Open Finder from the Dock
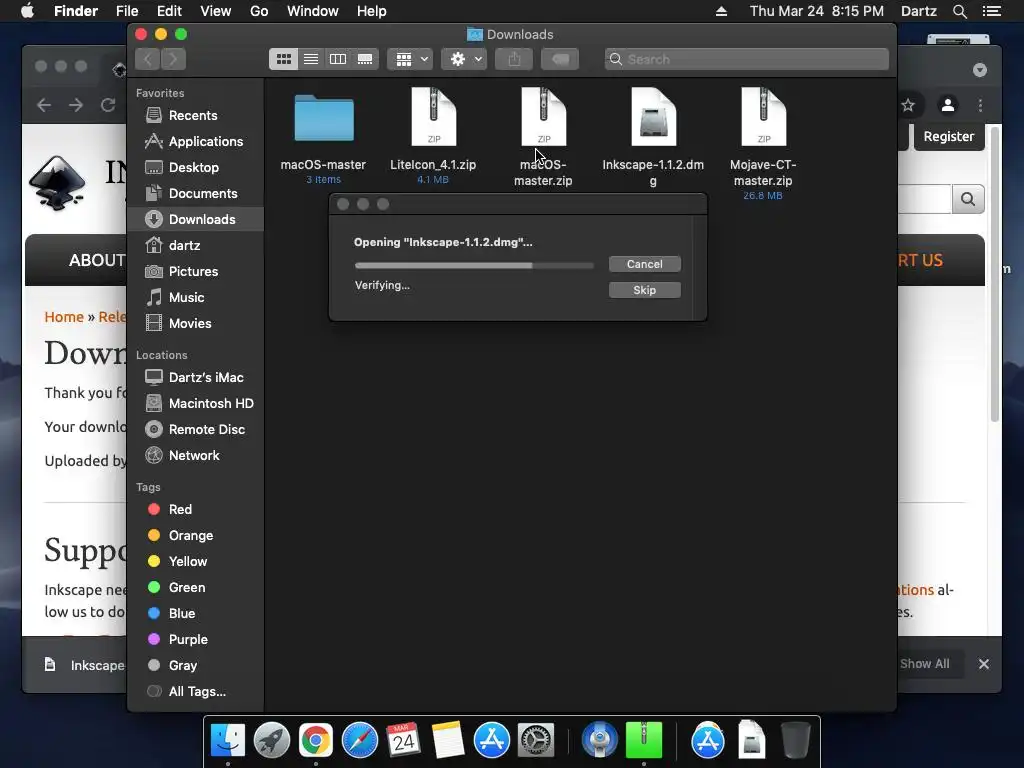The width and height of the screenshot is (1024, 768). click(x=227, y=740)
